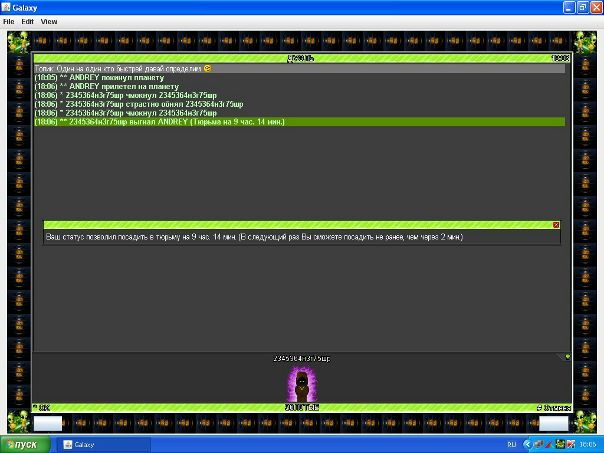This screenshot has height=453, width=604.
Task: Click the purple-glowing character avatar
Action: [301, 384]
